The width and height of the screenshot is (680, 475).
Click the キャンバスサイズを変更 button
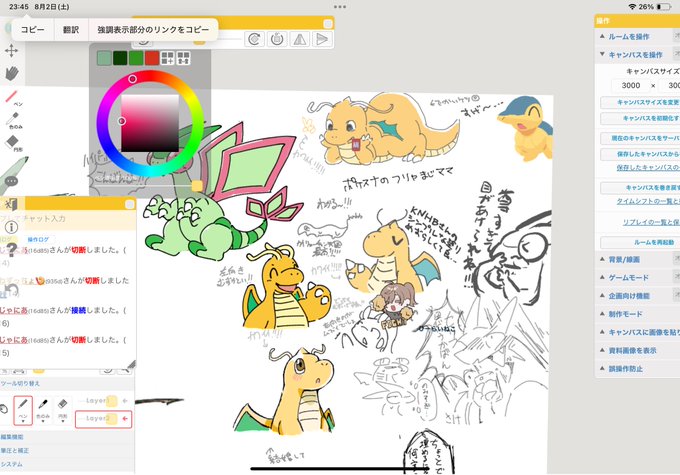[640, 102]
